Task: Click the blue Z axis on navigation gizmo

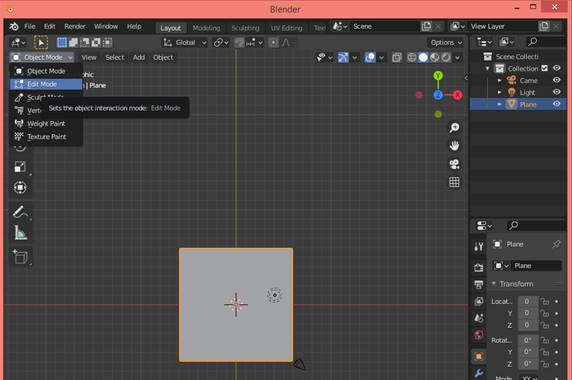Action: click(x=438, y=95)
